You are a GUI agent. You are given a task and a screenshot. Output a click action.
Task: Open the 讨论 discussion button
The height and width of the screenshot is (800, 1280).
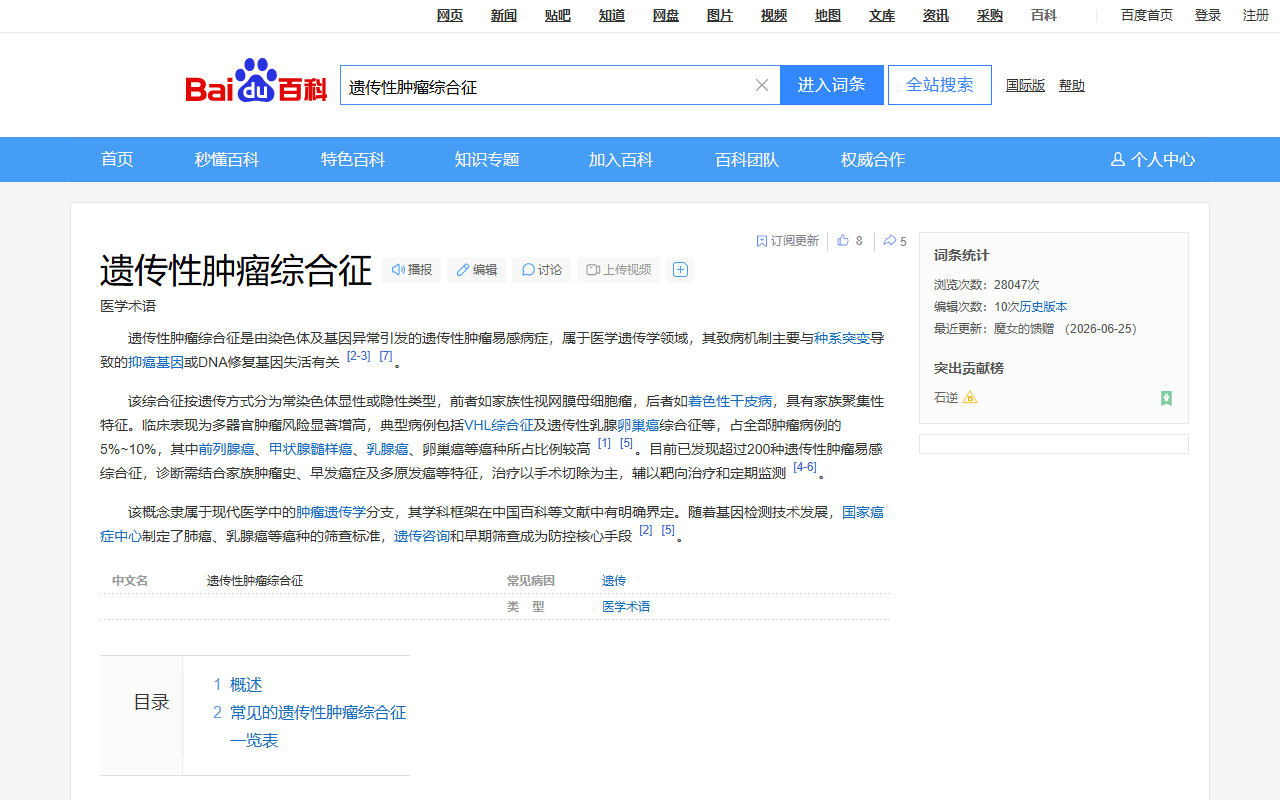tap(542, 270)
